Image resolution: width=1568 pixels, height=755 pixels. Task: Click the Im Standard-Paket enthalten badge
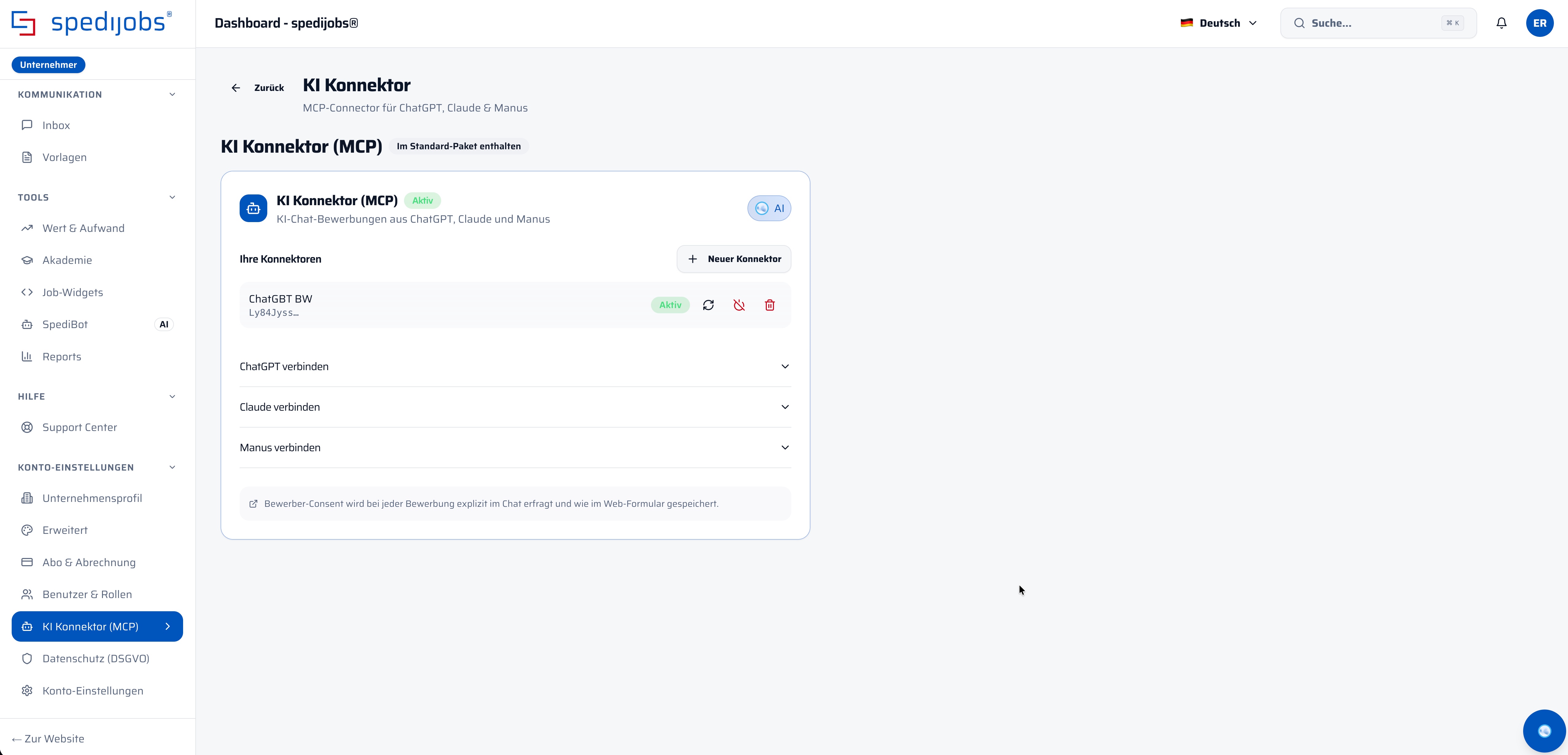[458, 146]
